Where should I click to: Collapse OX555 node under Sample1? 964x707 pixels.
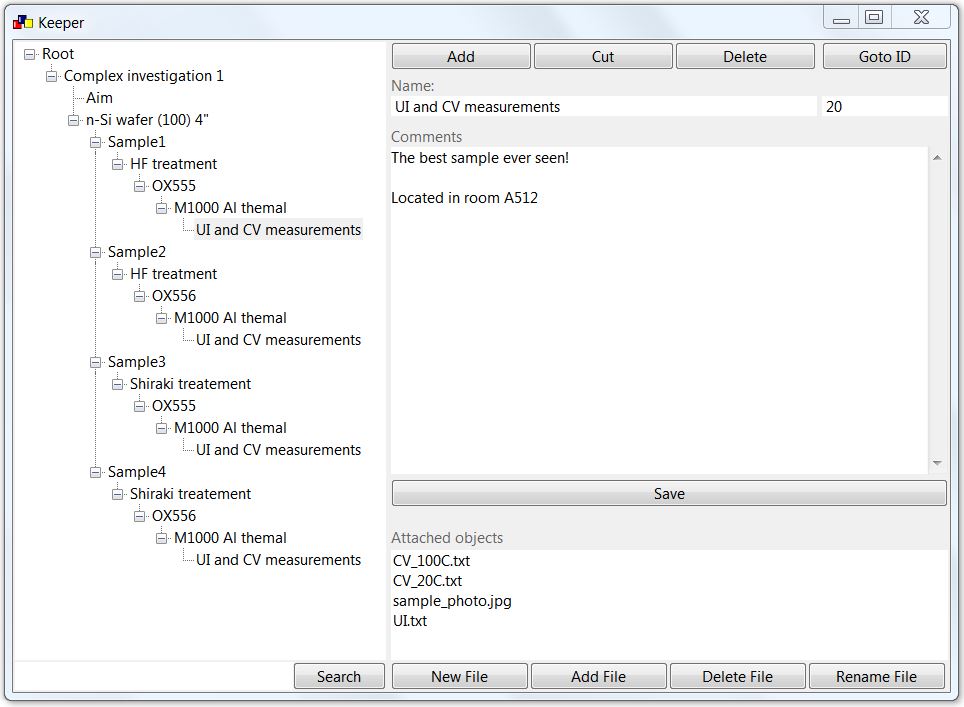pos(140,186)
